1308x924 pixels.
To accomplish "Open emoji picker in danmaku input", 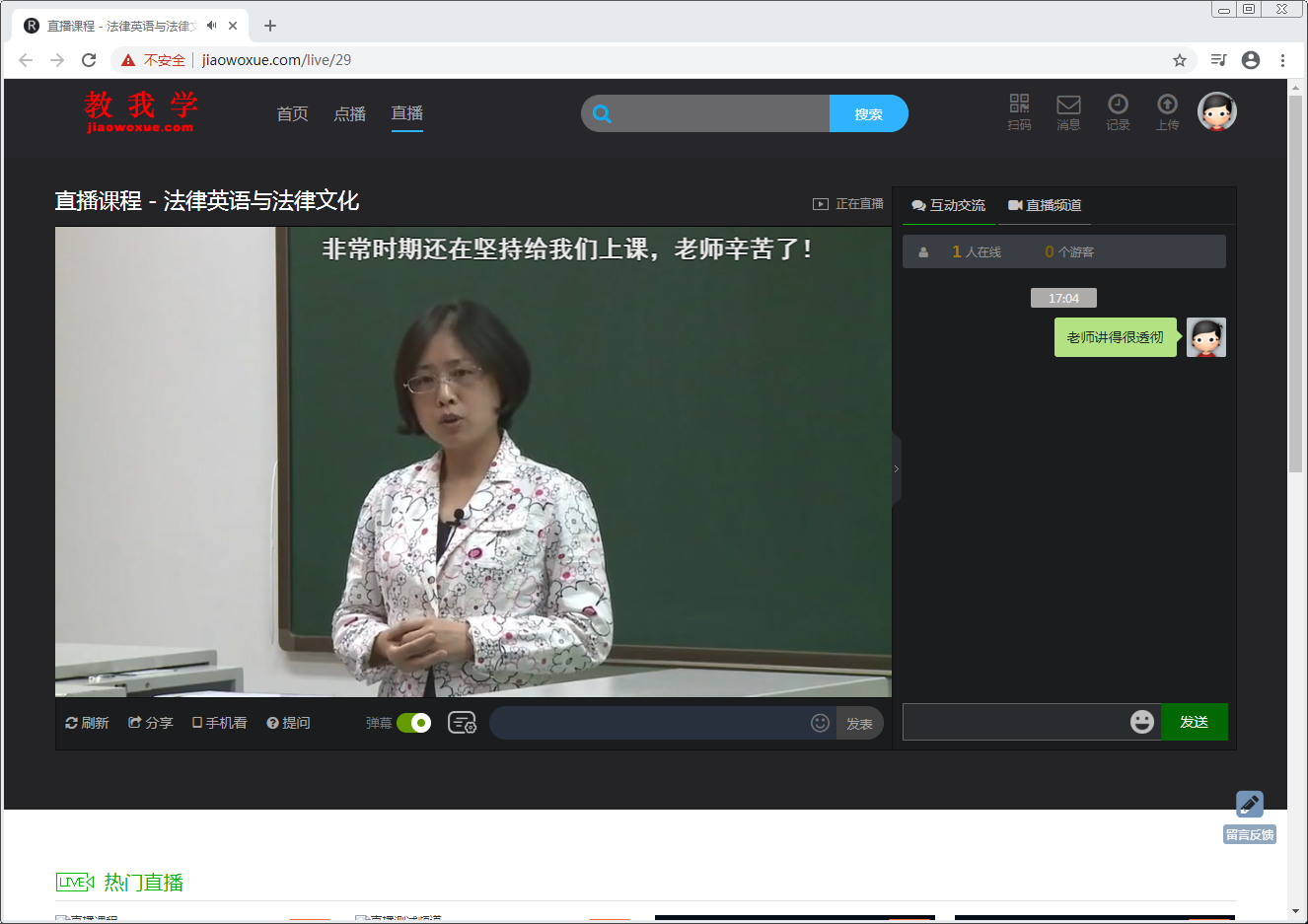I will pos(820,723).
